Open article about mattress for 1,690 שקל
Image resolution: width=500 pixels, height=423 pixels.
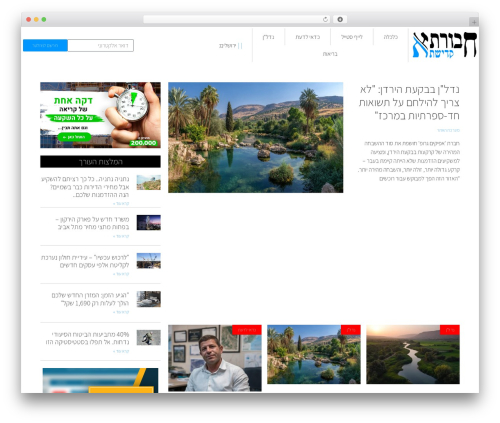tap(90, 299)
